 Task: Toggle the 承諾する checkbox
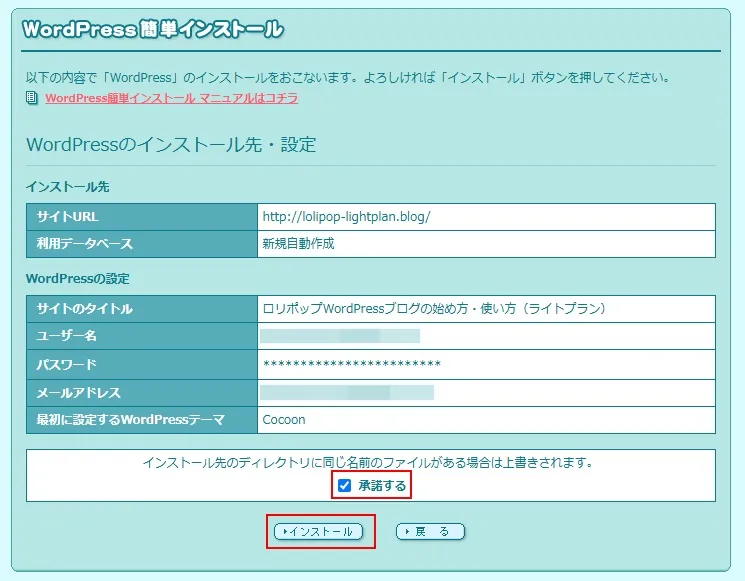tap(344, 486)
